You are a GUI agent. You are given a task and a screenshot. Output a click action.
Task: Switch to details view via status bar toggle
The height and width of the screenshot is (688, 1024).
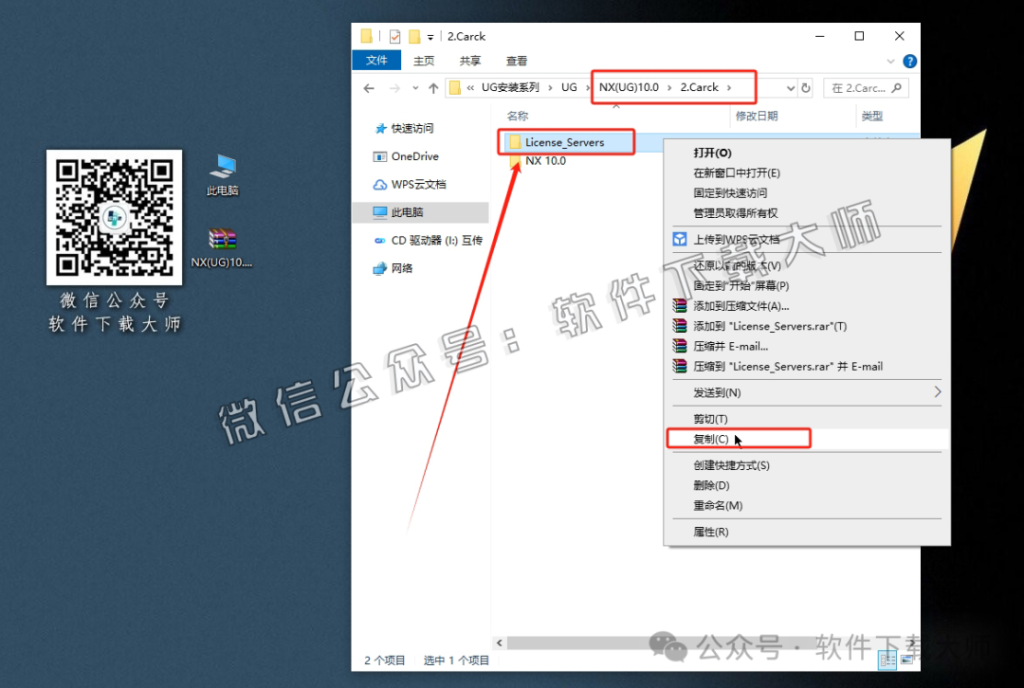click(x=886, y=660)
